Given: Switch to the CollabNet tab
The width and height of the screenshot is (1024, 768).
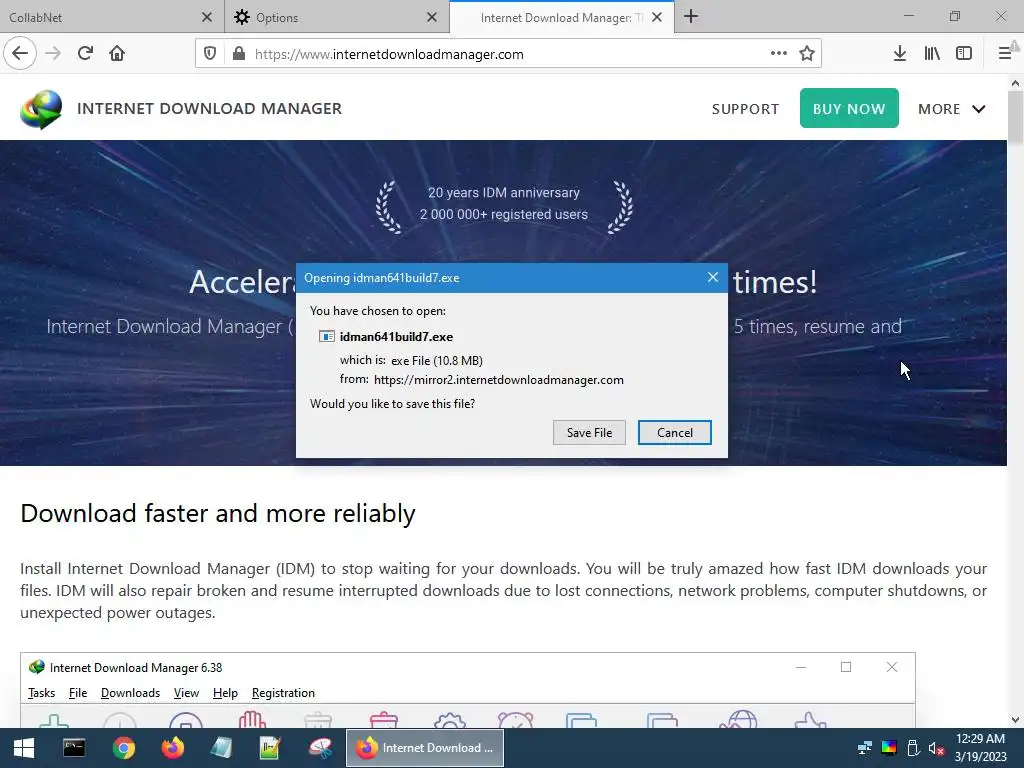Looking at the screenshot, I should tap(112, 17).
